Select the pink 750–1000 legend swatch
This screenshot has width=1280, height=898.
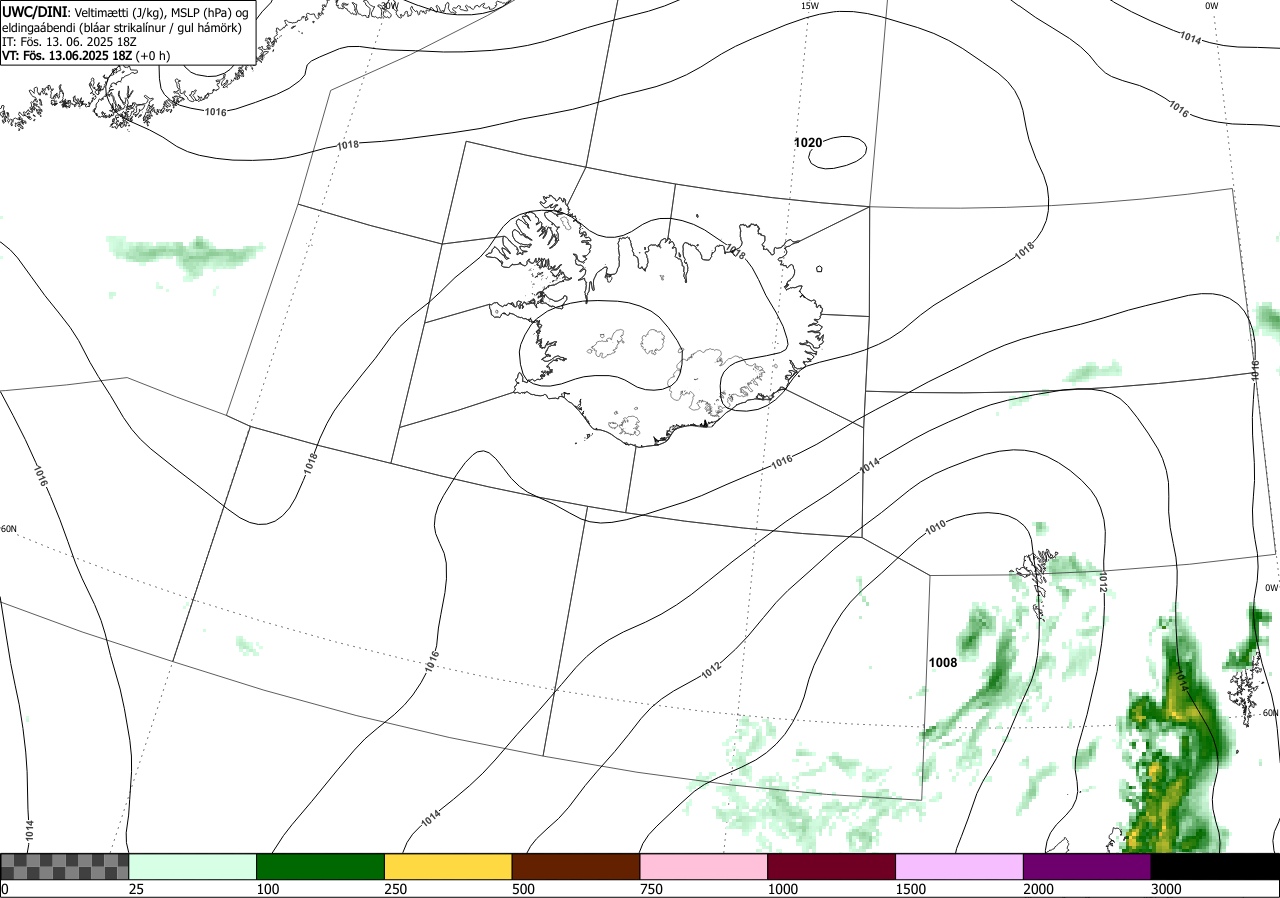[703, 866]
